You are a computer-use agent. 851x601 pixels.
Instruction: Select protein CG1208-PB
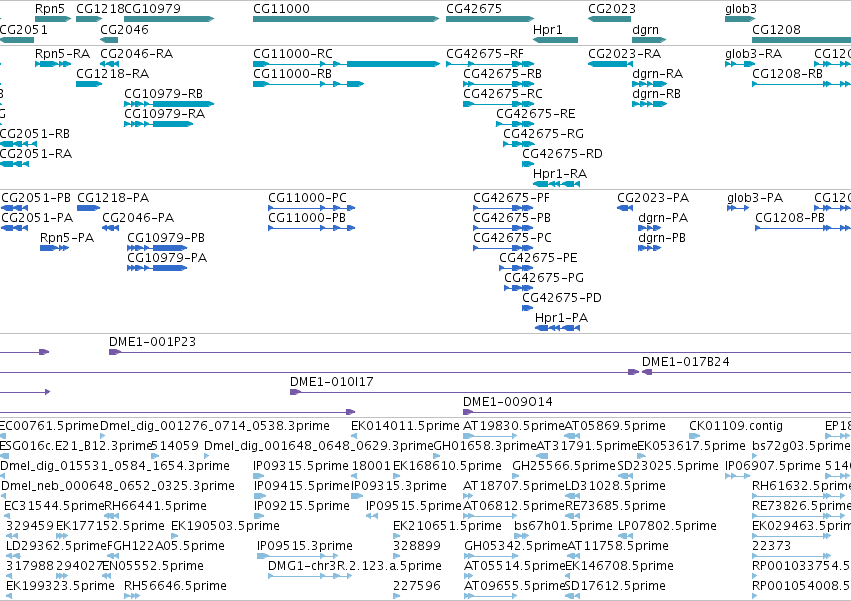click(803, 228)
